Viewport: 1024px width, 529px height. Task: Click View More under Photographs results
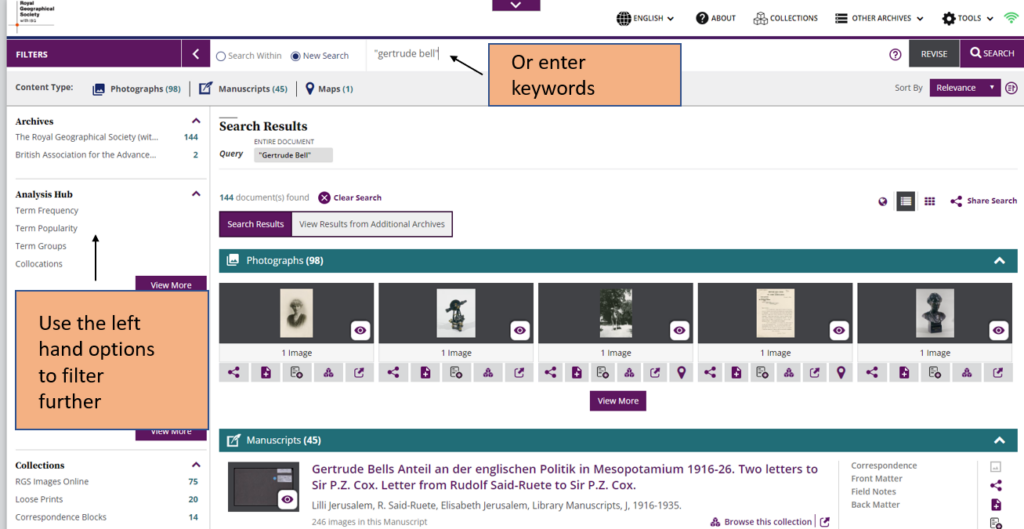618,401
